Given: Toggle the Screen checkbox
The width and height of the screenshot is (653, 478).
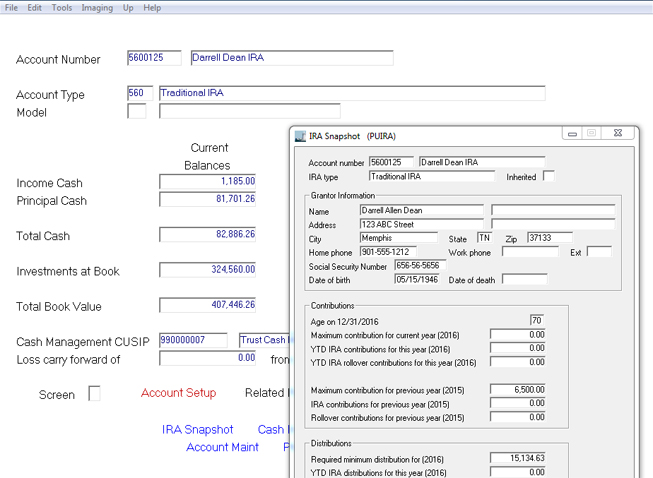Looking at the screenshot, I should click(94, 393).
